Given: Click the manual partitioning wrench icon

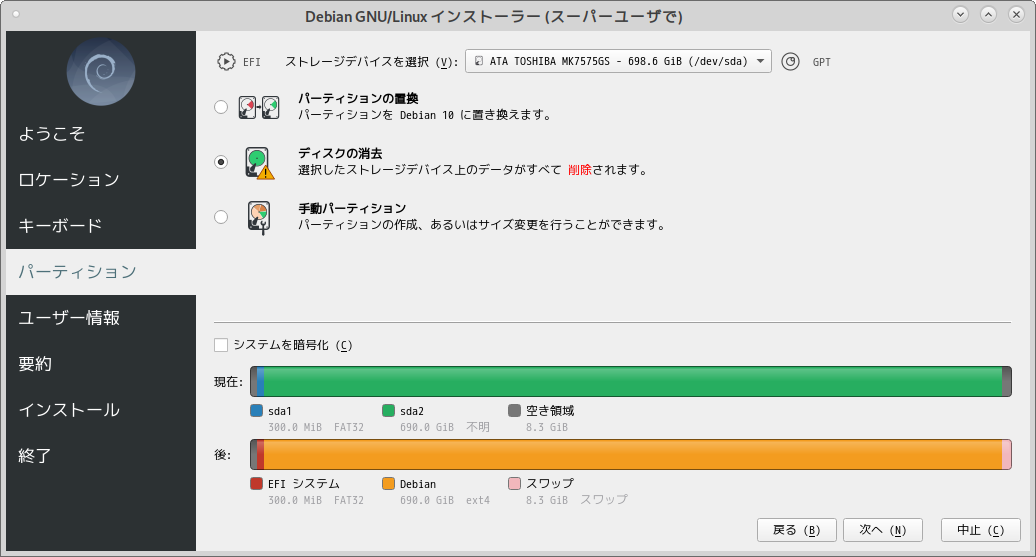Looking at the screenshot, I should (x=259, y=218).
